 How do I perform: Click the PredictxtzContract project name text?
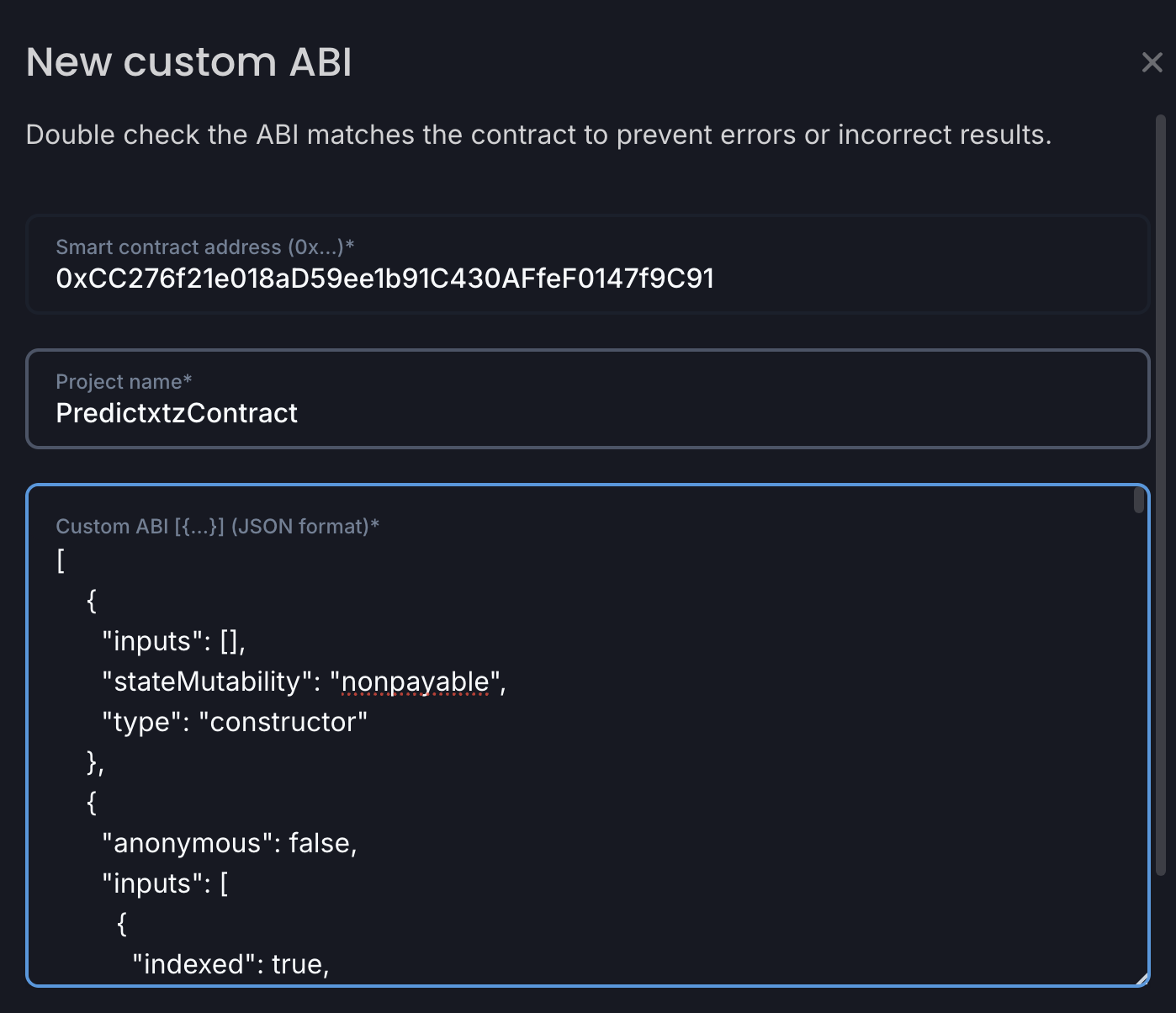[177, 413]
